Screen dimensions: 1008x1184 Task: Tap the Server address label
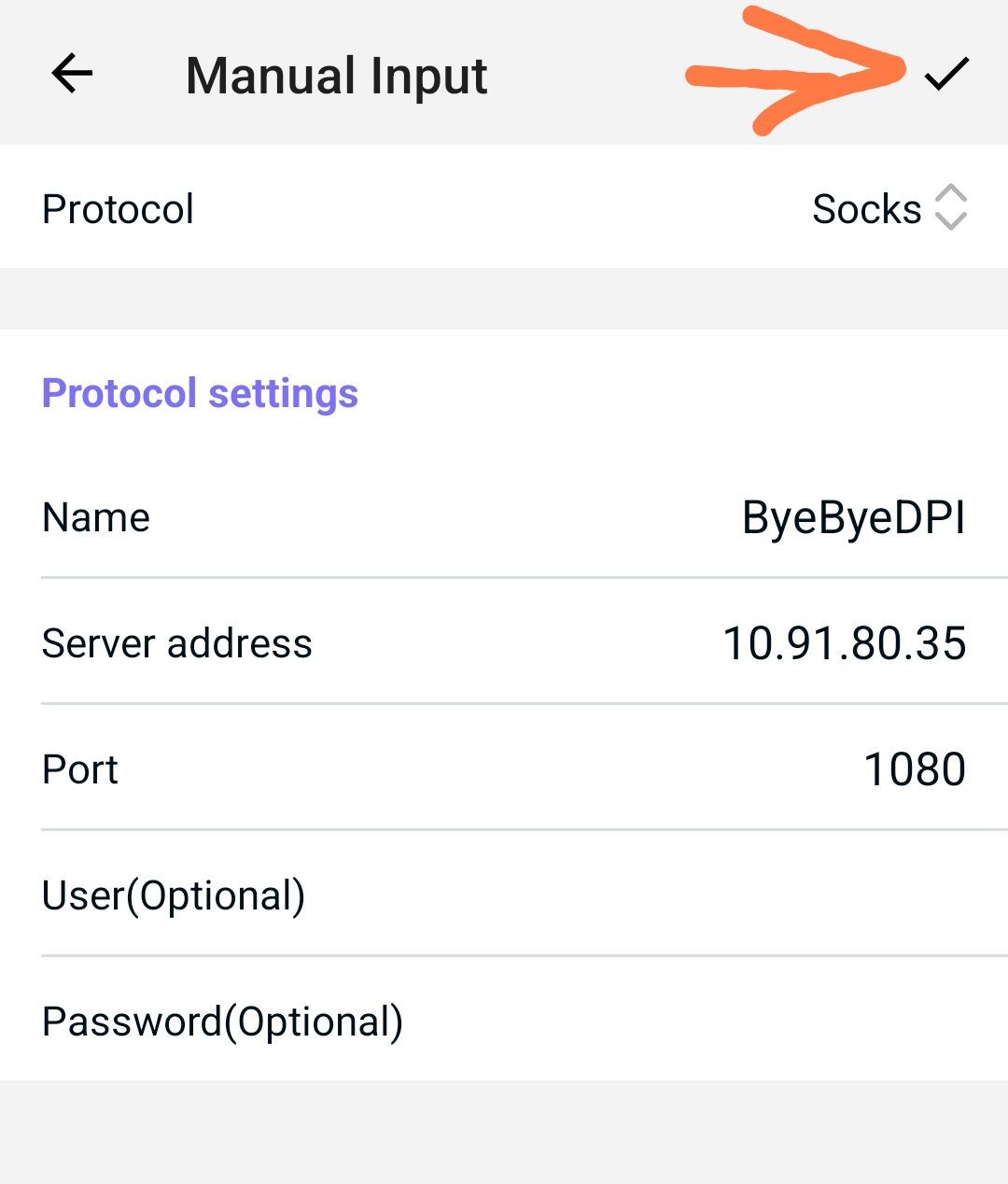177,643
